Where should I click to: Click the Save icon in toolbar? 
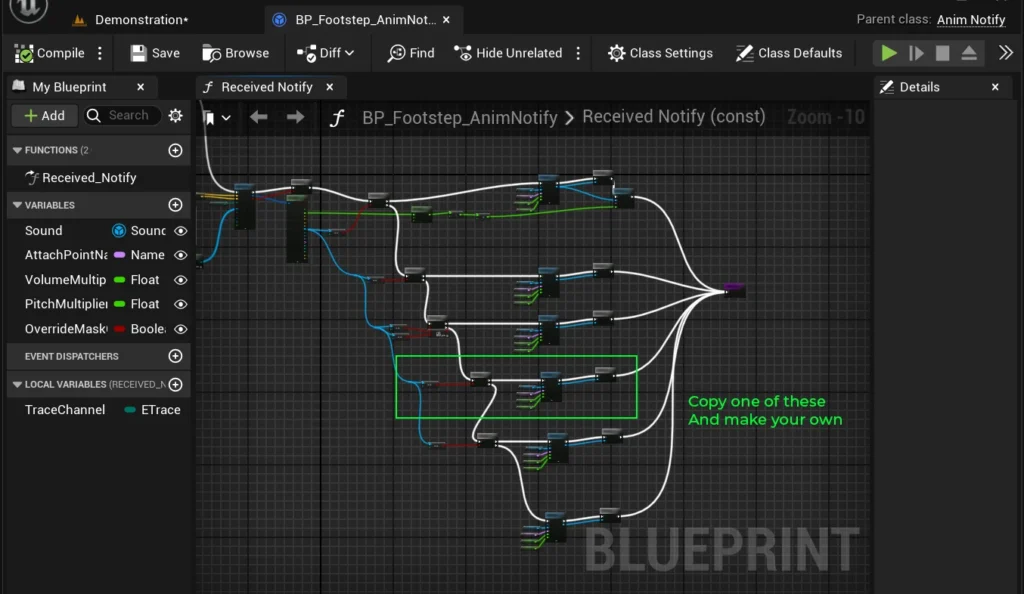[139, 53]
